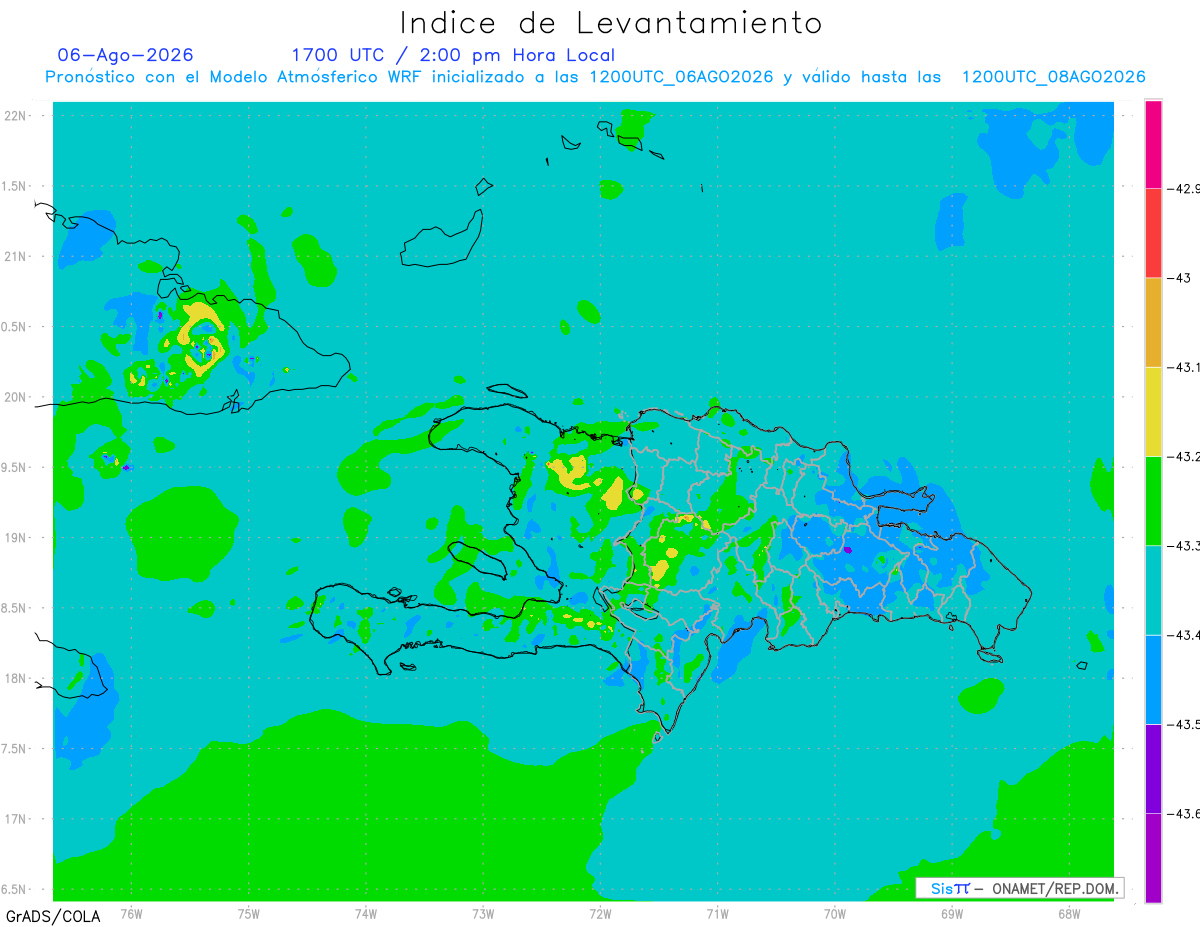
Task: Click the legend value "-43.2"
Action: (x=1183, y=457)
